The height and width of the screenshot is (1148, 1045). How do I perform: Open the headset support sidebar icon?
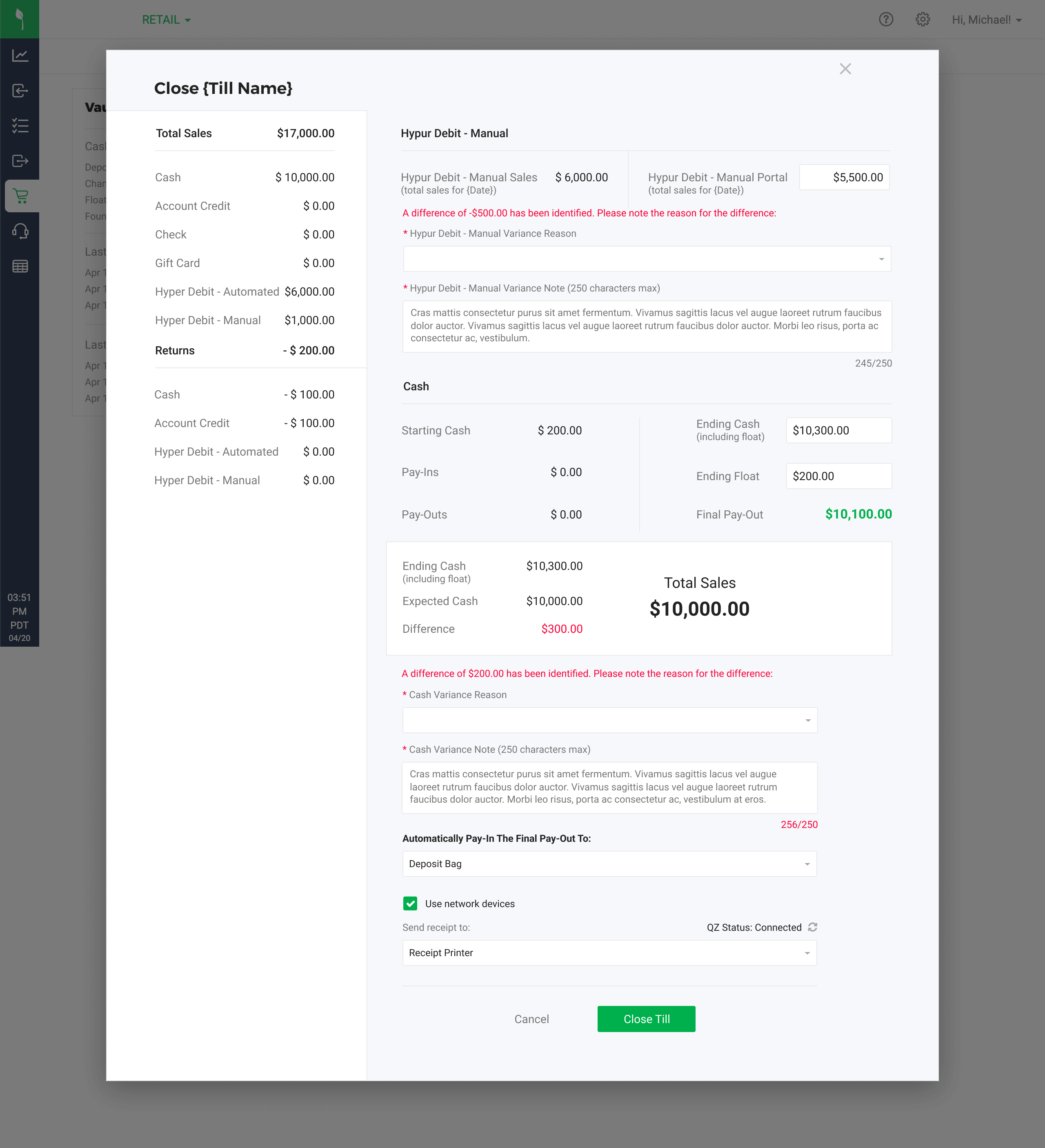[x=20, y=231]
